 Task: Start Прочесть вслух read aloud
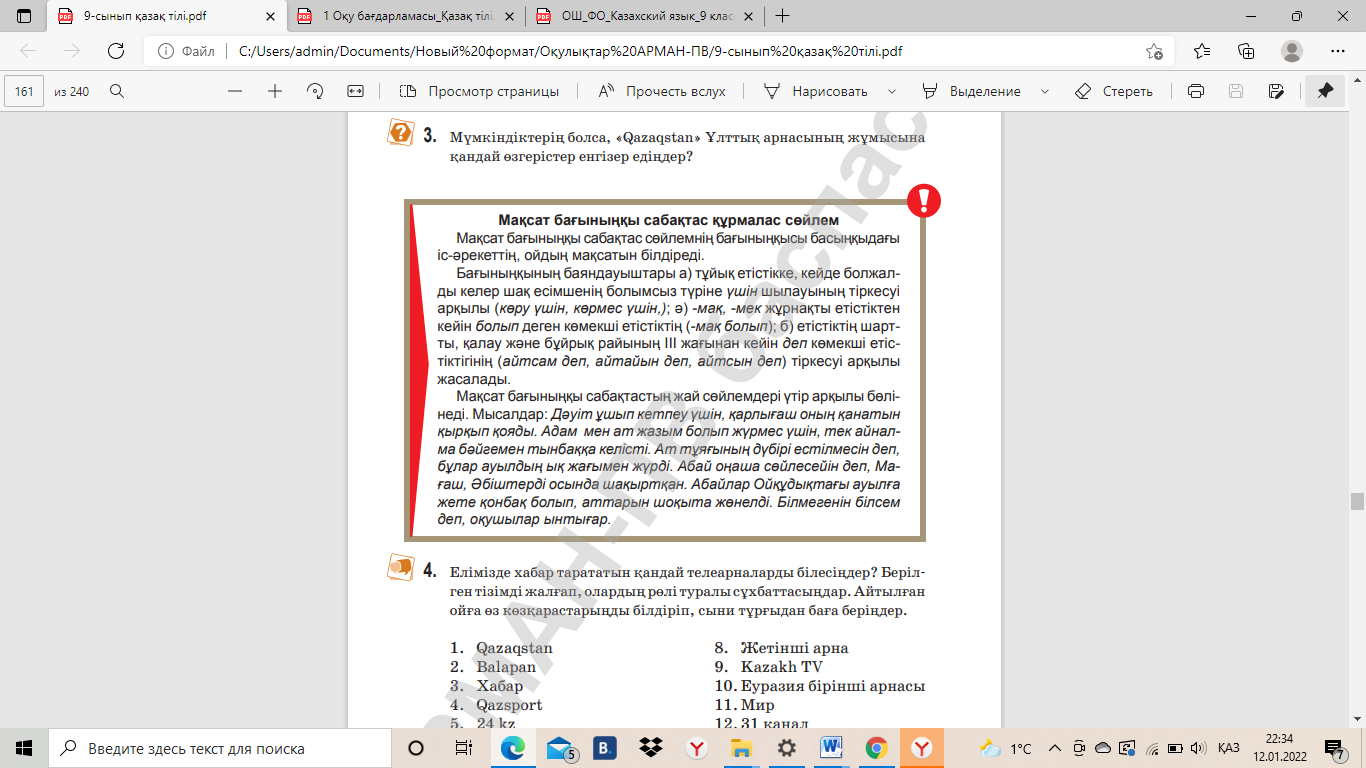[x=662, y=91]
